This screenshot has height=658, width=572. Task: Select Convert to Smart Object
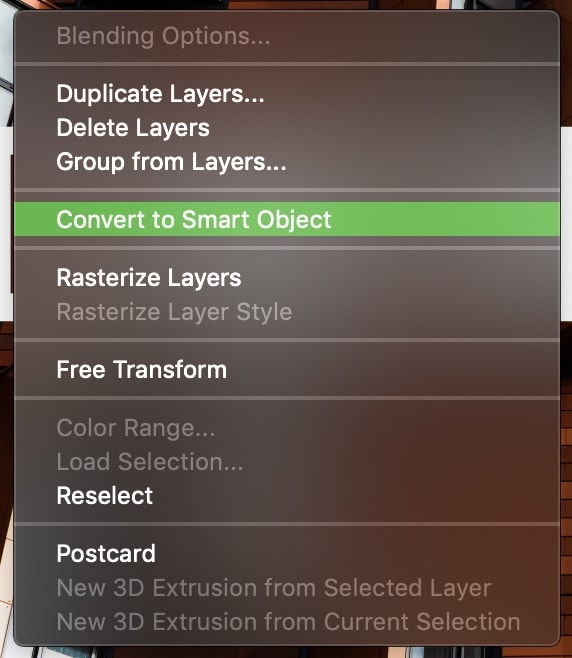287,219
